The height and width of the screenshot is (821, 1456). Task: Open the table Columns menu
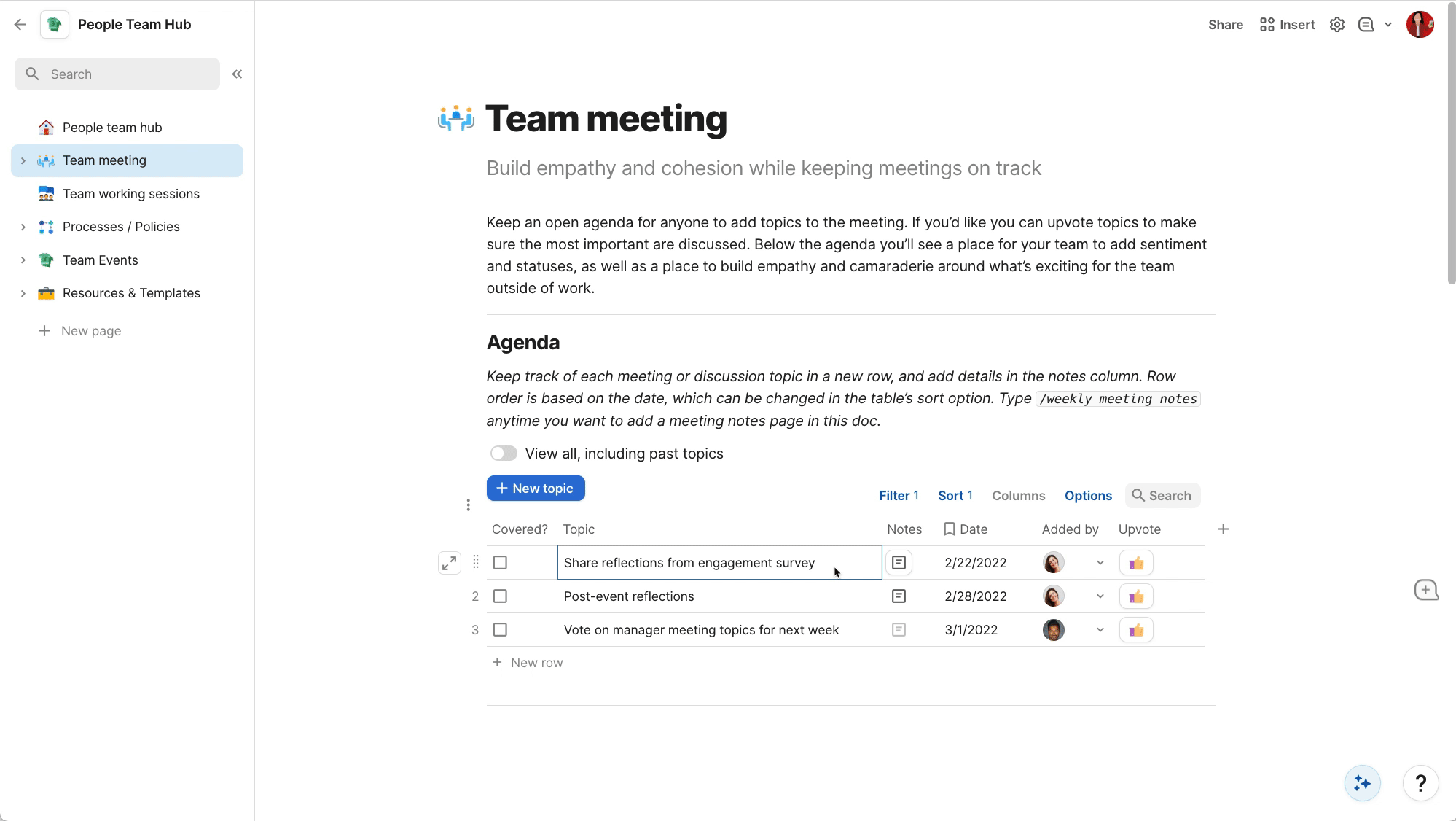pos(1018,496)
